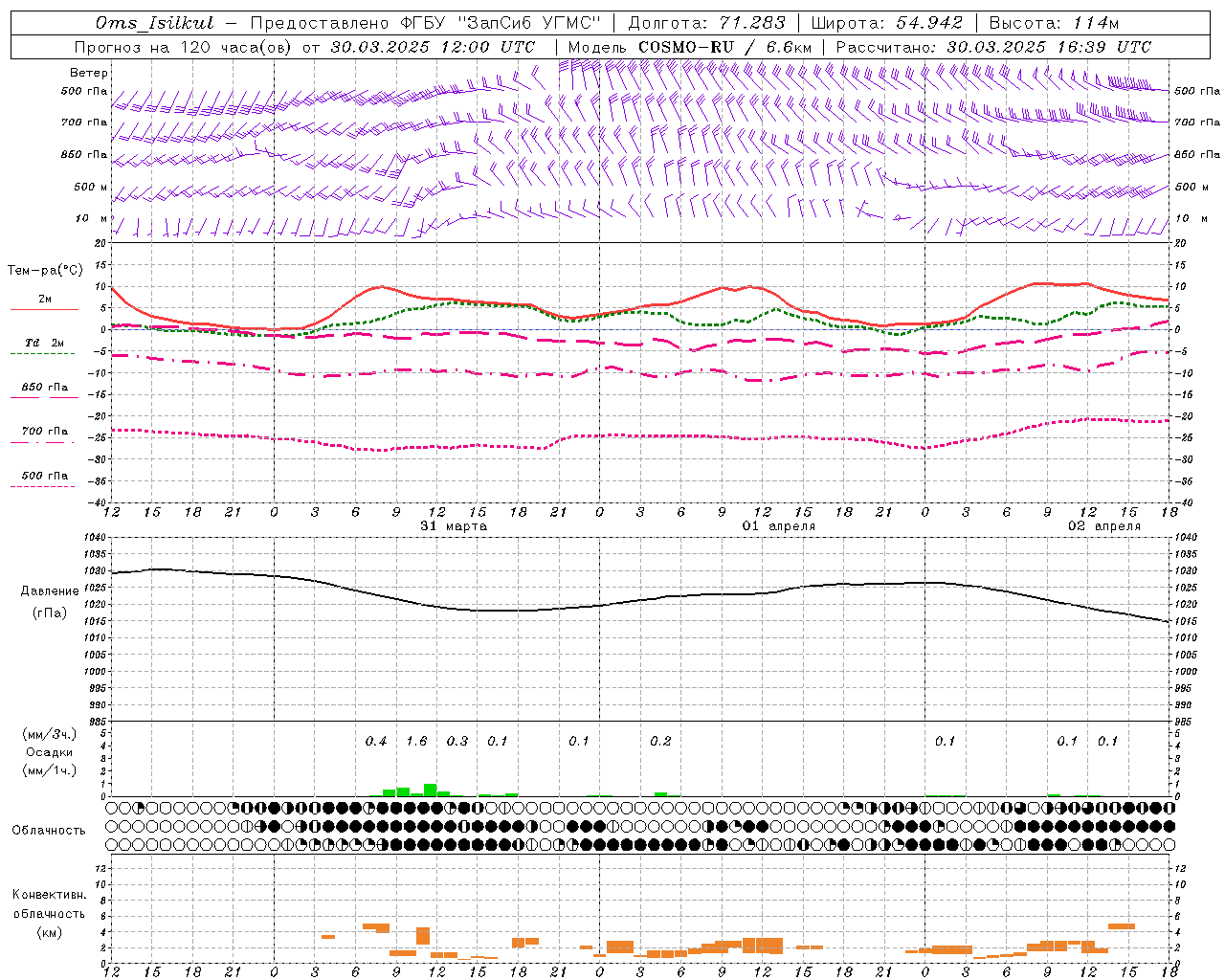
Task: Click the Td 2м legend entry
Action: click(45, 343)
